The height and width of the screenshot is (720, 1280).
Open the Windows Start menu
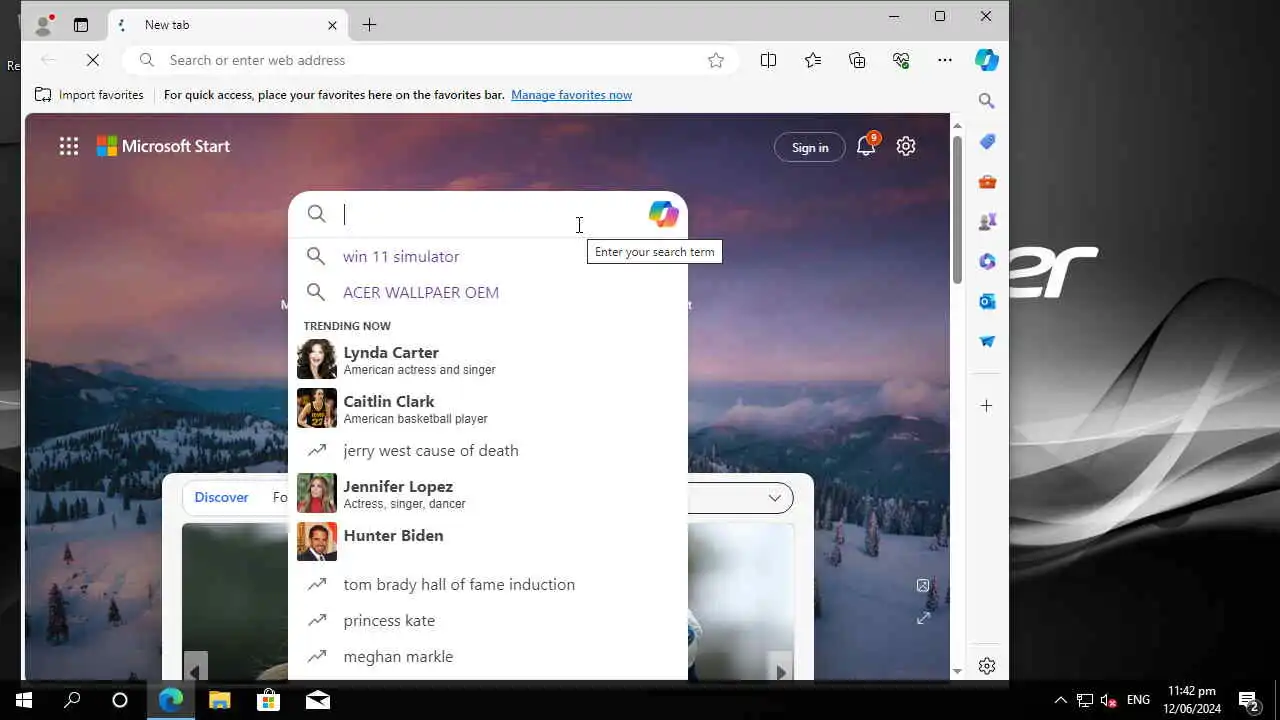click(24, 700)
